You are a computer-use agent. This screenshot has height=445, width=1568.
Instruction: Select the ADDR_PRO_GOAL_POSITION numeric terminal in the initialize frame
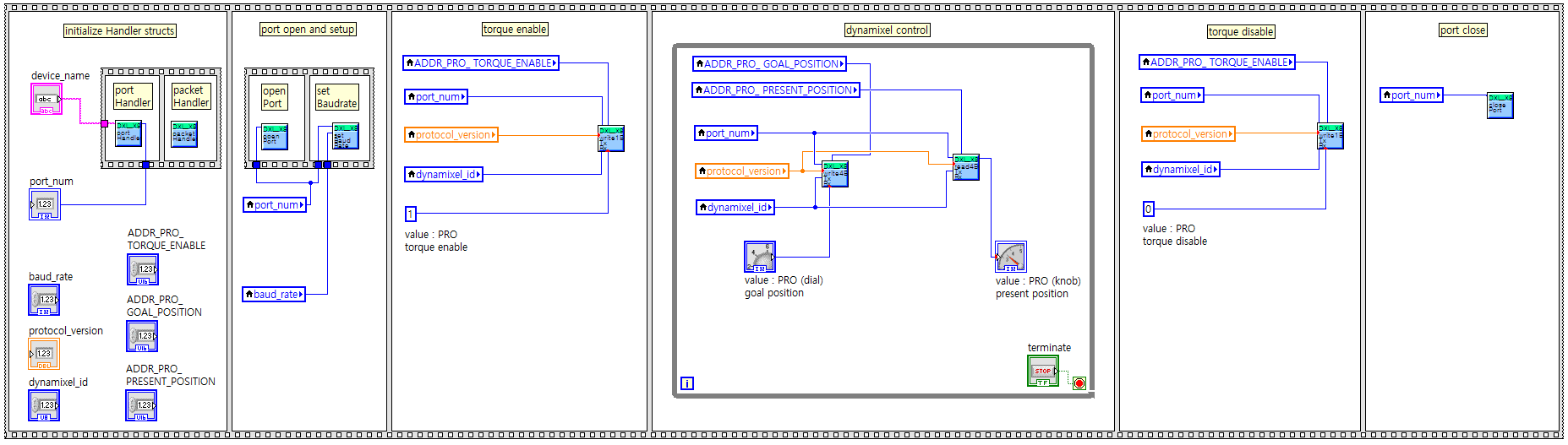point(142,336)
